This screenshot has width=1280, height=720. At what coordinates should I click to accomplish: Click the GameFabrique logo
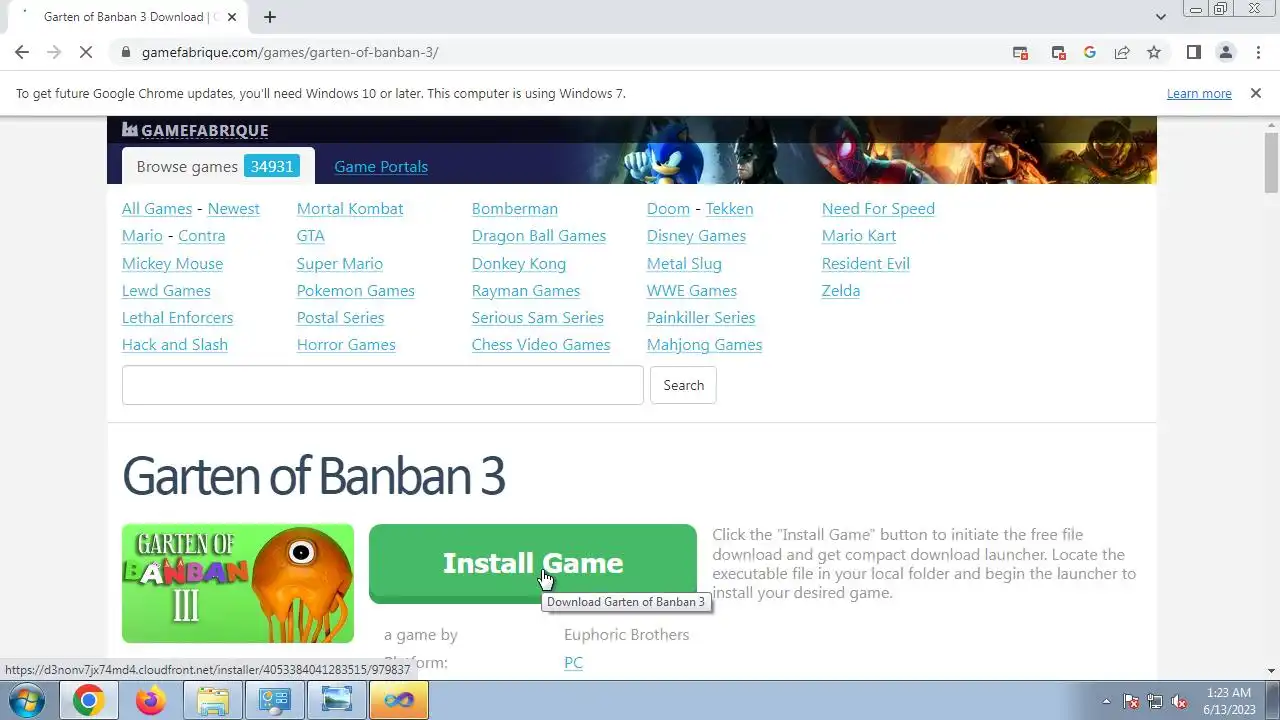[x=195, y=130]
